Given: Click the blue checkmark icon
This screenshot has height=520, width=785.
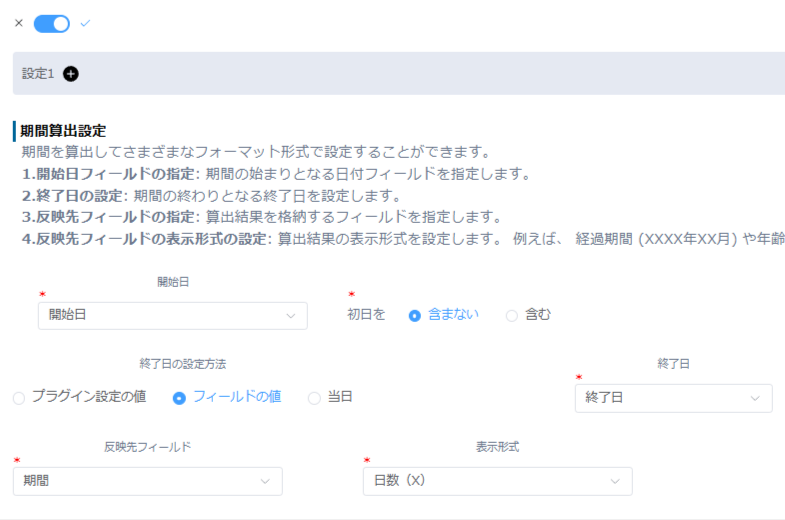Looking at the screenshot, I should pyautogui.click(x=85, y=23).
